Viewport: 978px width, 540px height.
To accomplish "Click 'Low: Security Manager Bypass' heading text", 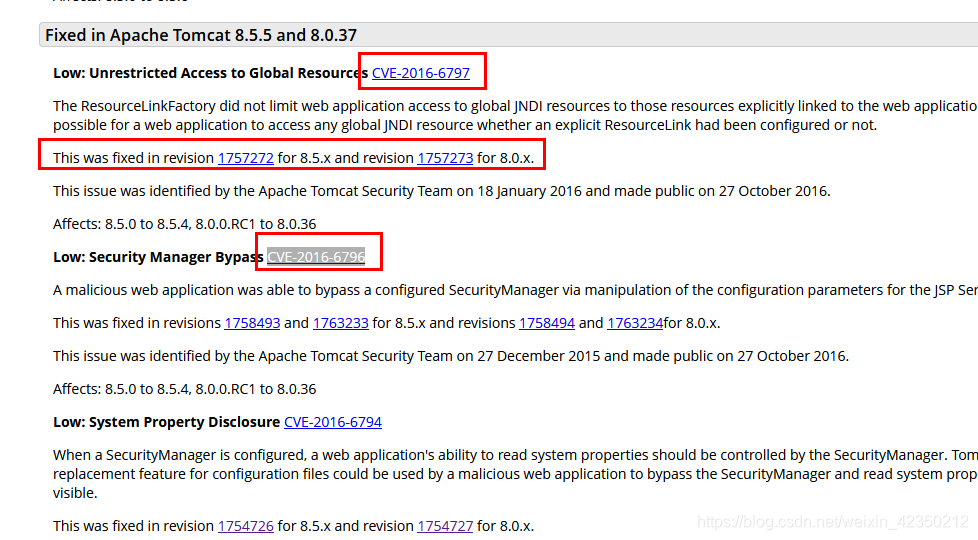I will coord(158,257).
